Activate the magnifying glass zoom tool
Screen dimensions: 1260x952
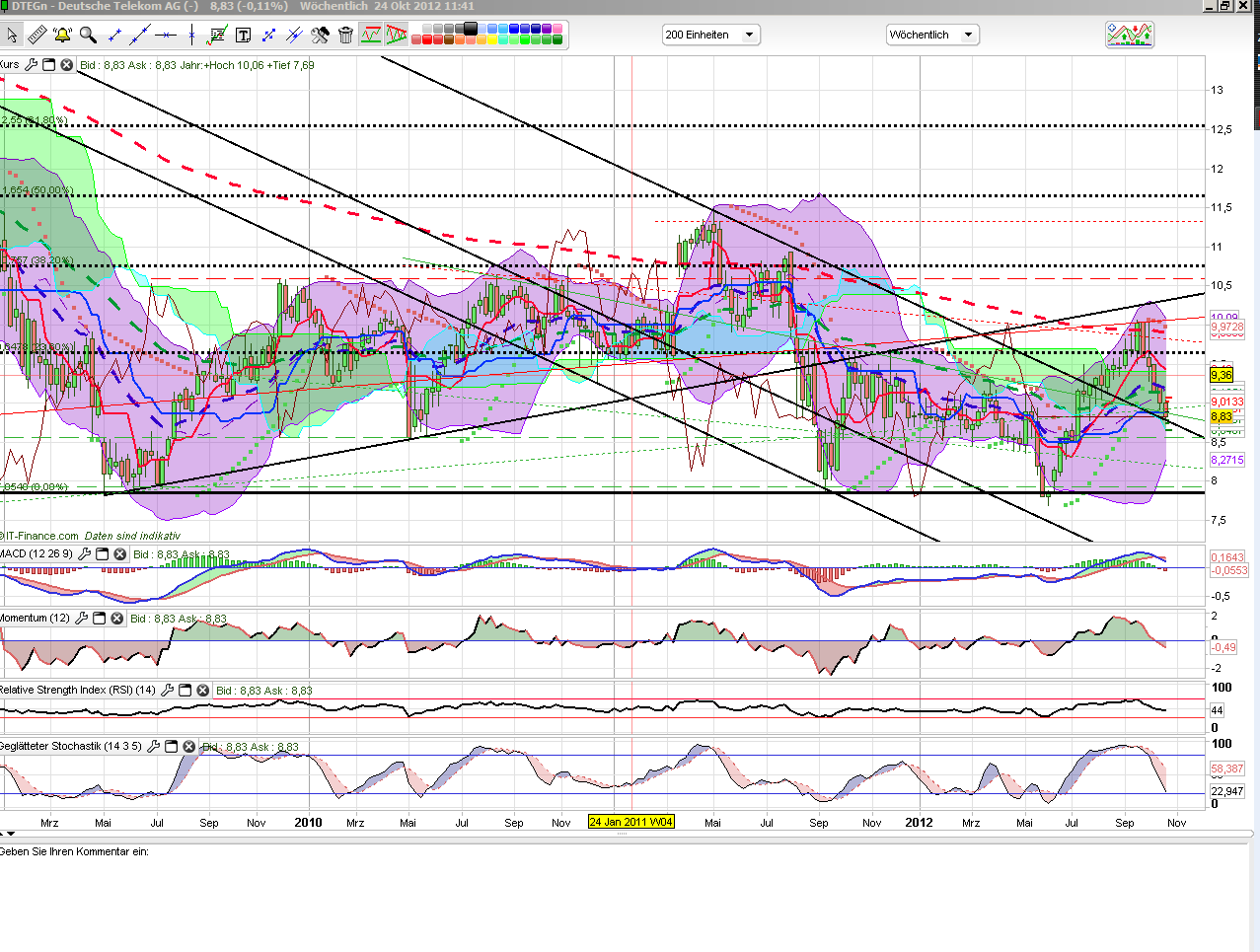point(88,36)
